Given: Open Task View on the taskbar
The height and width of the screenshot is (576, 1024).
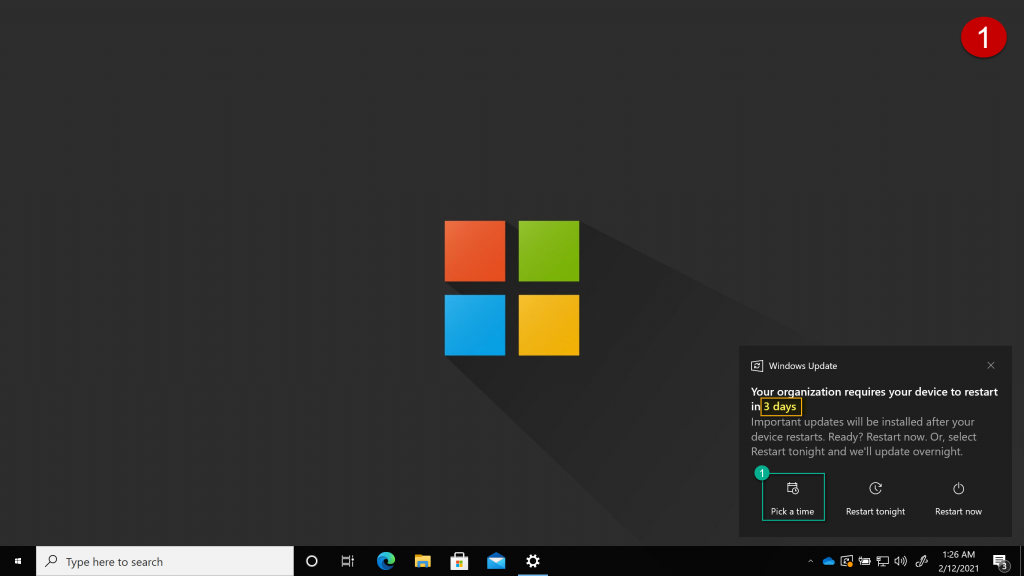Looking at the screenshot, I should (x=347, y=561).
